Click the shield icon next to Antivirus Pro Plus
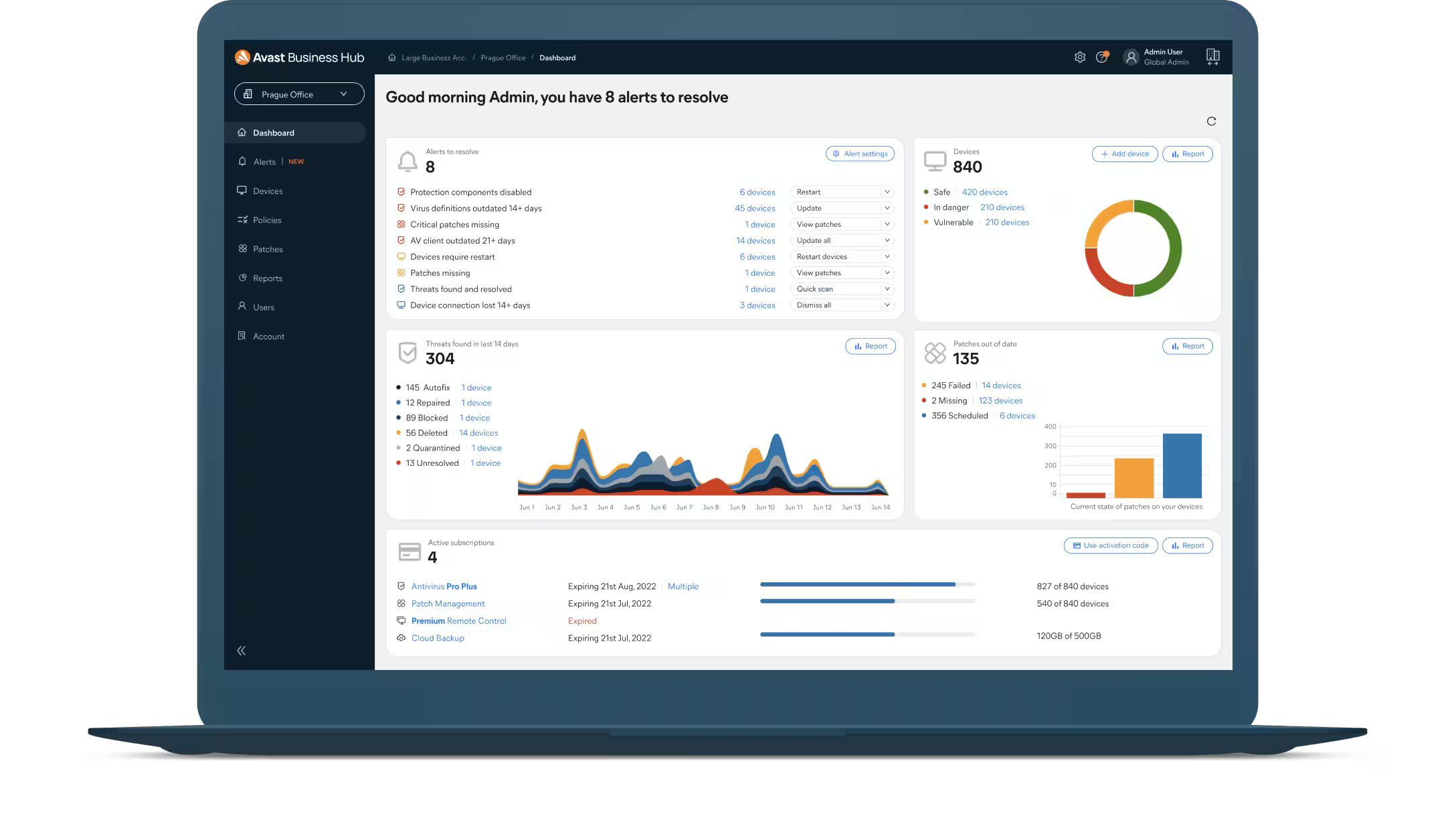This screenshot has height=834, width=1456. [401, 586]
